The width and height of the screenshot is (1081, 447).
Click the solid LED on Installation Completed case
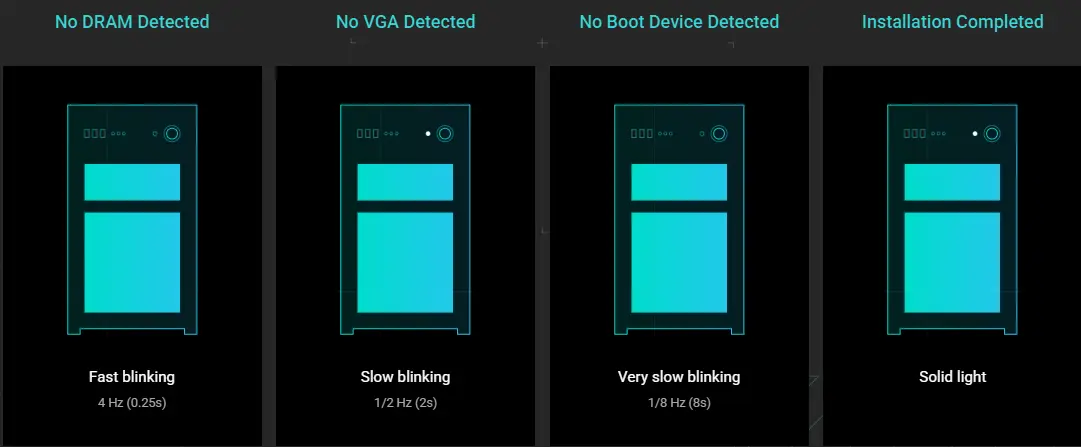975,133
